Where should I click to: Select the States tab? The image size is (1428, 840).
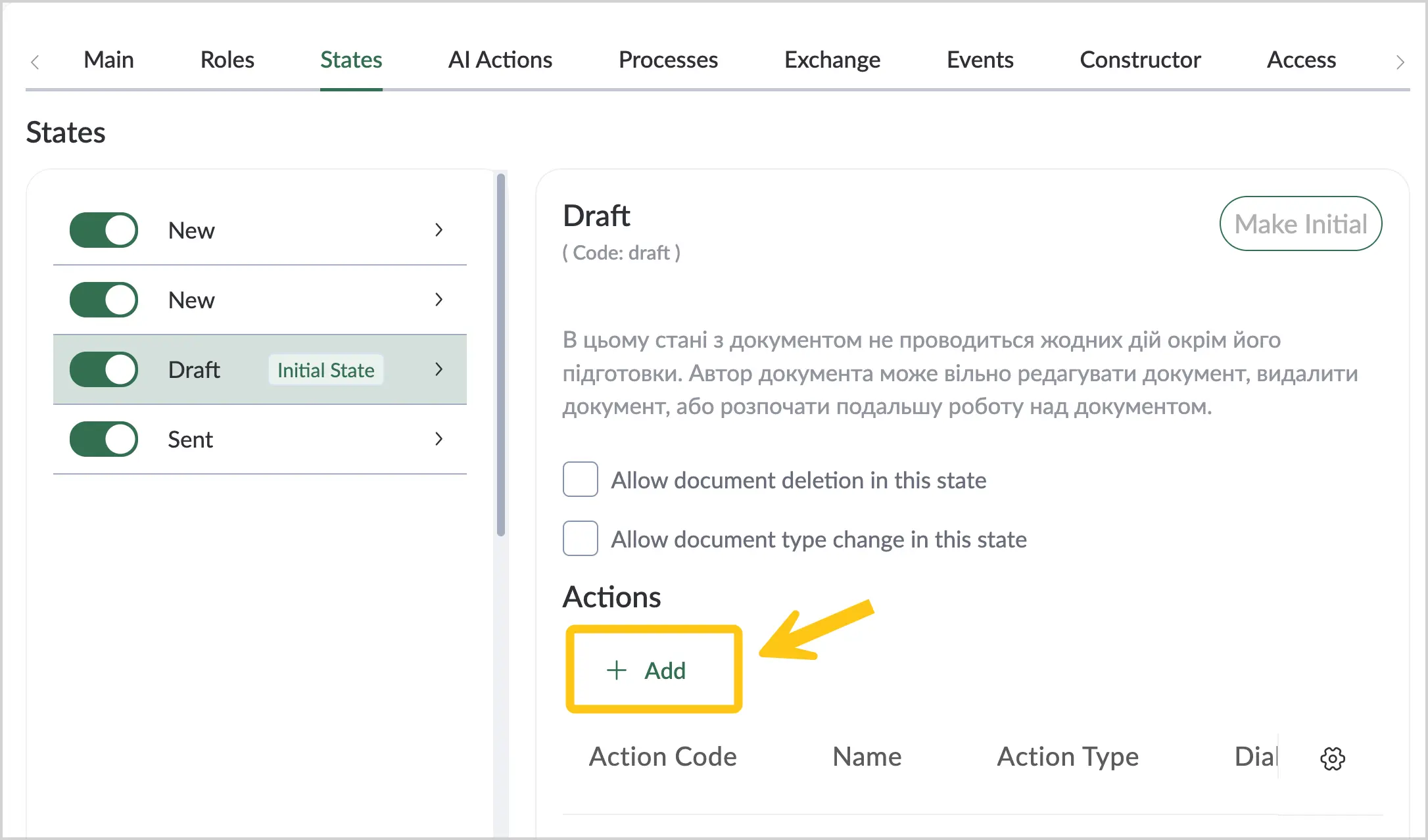351,60
